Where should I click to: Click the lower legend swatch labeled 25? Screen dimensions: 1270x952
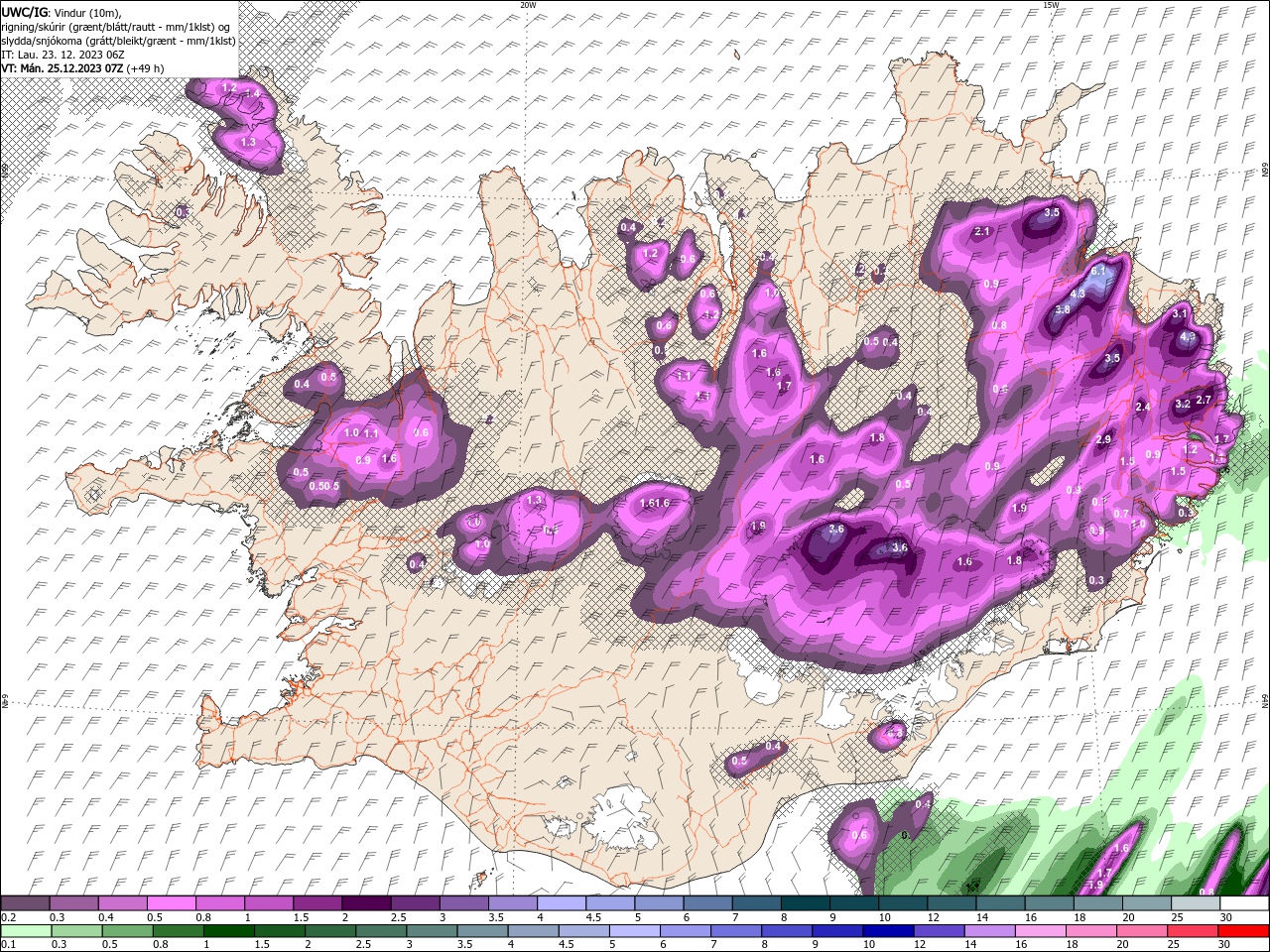1192,931
